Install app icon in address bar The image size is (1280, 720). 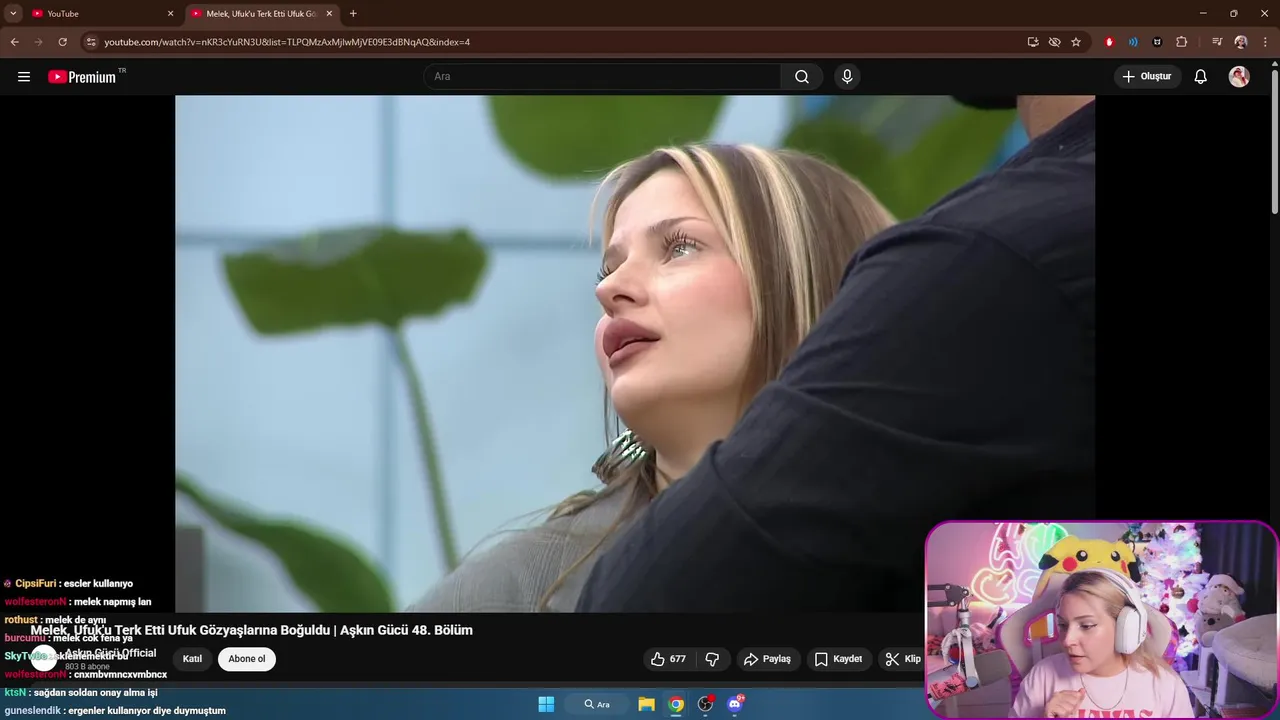(x=1033, y=42)
